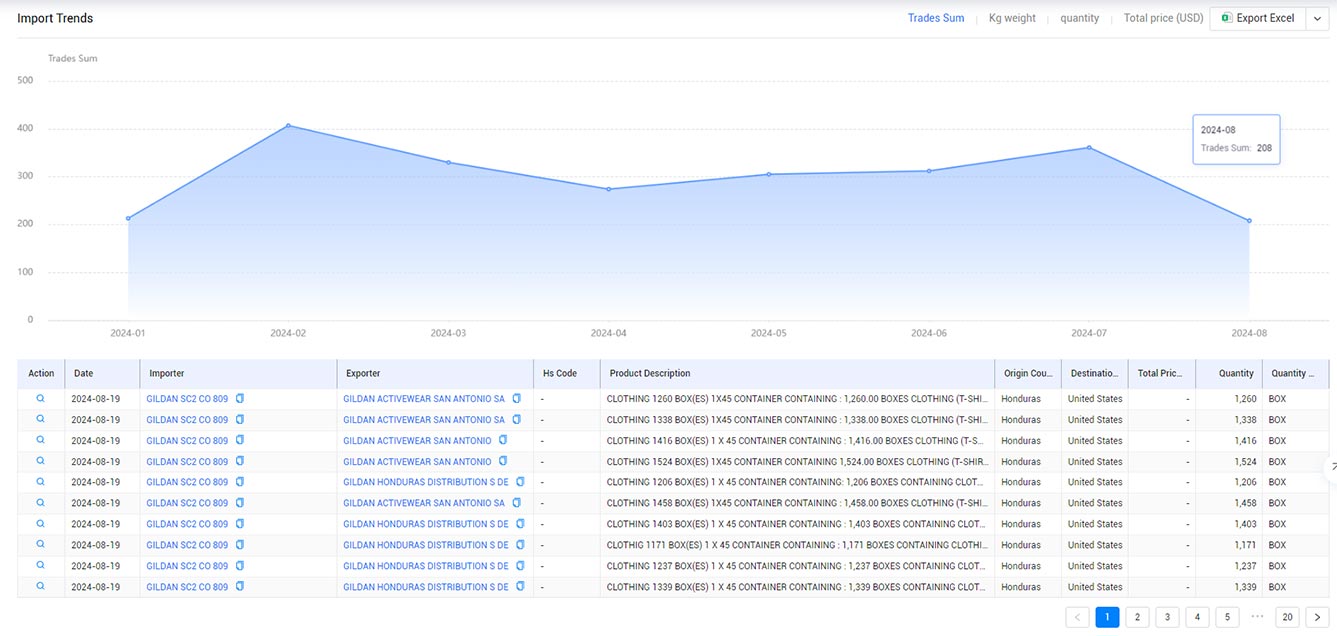Select Trades Sum chart metric
This screenshot has height=636, width=1337.
pos(936,18)
